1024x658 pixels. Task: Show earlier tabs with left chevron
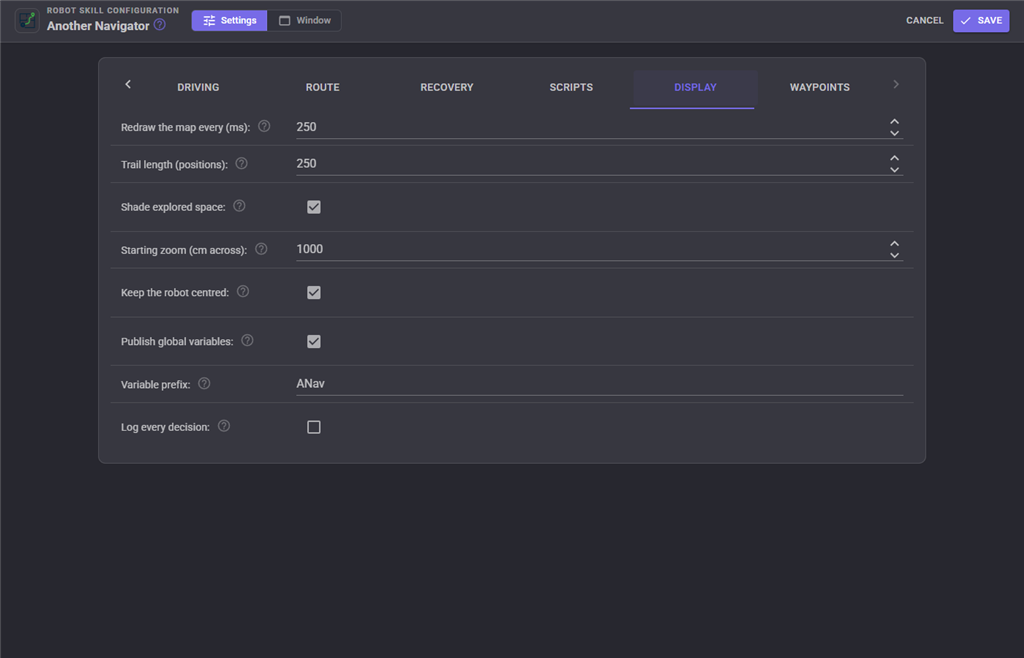(x=128, y=84)
